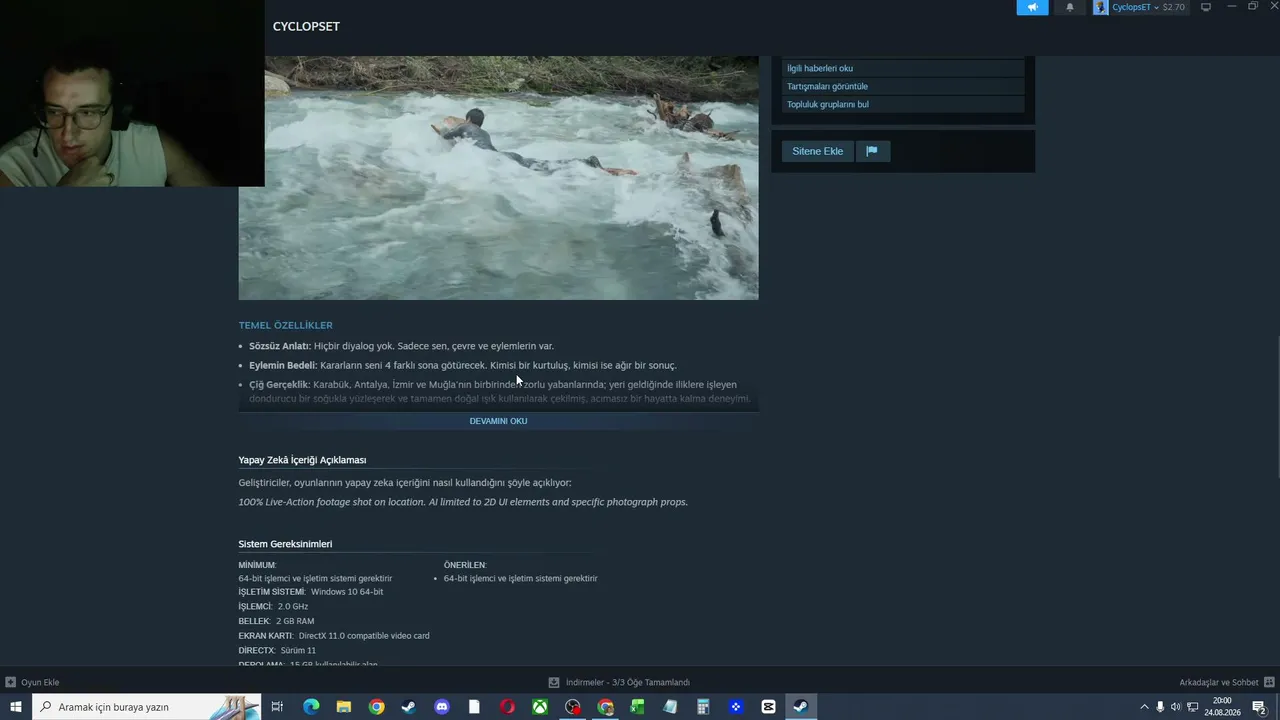
Task: Click the Oyun Ekle plus icon
Action: click(10, 682)
